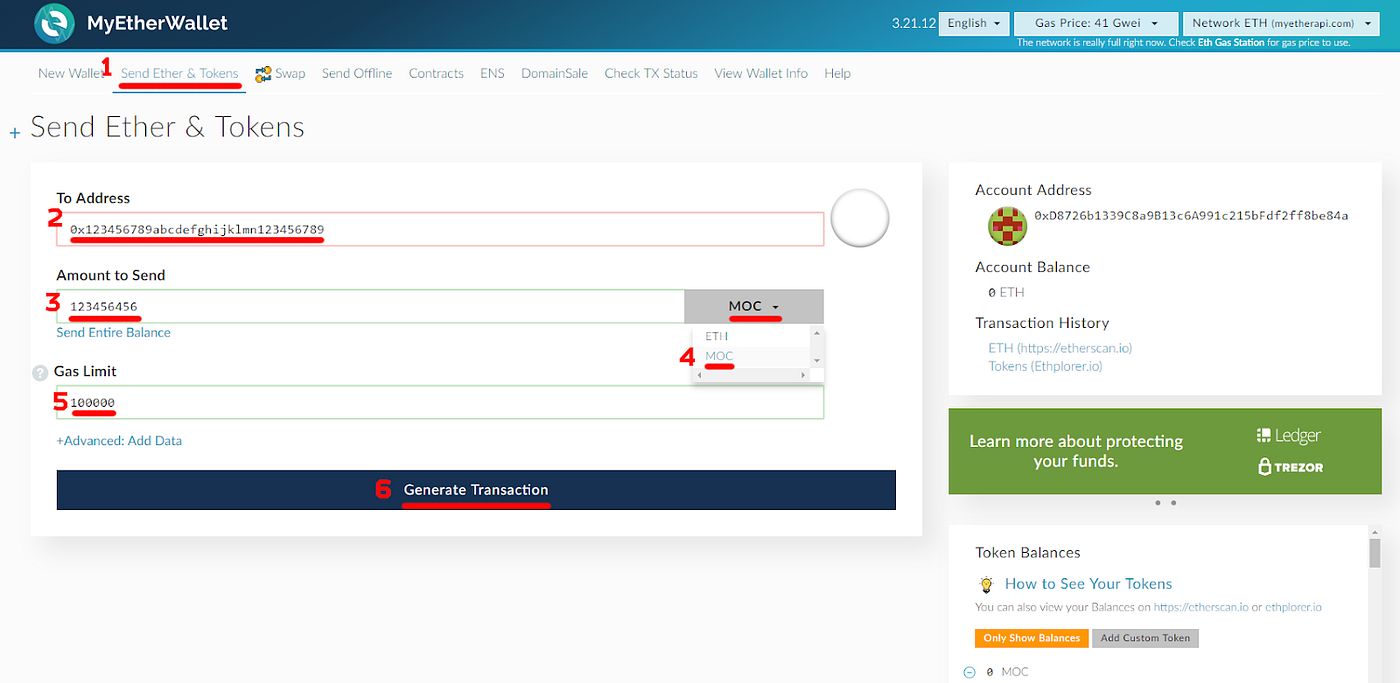Open the Gas Price 41 Gwei dropdown
This screenshot has width=1400, height=683.
pyautogui.click(x=1097, y=23)
